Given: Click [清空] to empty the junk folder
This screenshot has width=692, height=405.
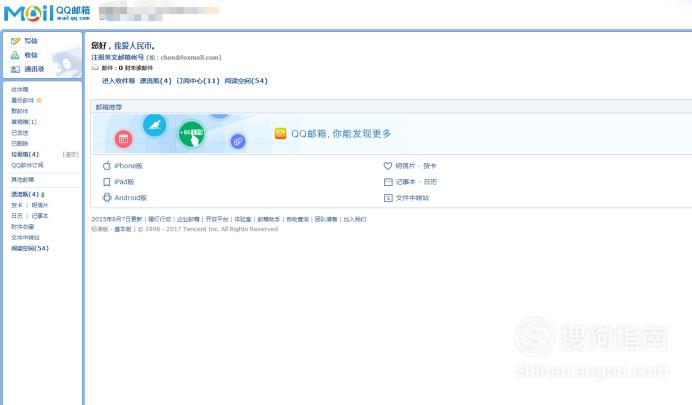Looking at the screenshot, I should click(x=70, y=154).
